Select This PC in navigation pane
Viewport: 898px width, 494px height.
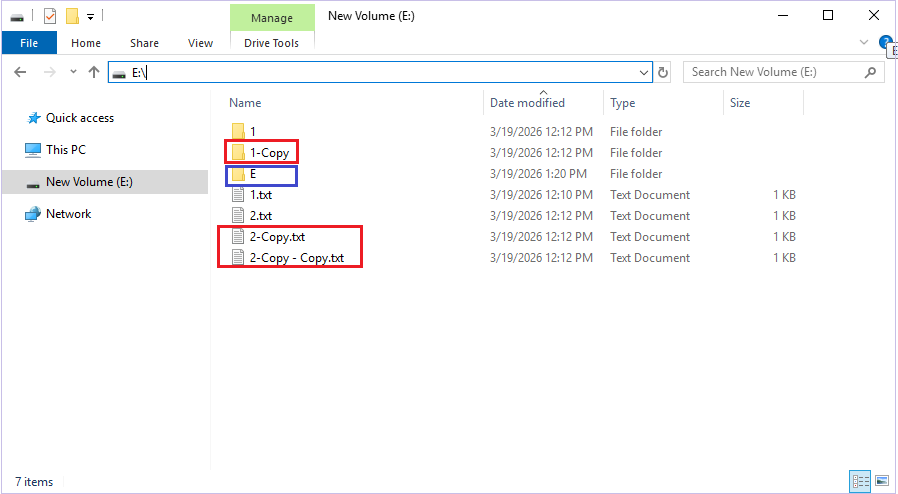(66, 150)
